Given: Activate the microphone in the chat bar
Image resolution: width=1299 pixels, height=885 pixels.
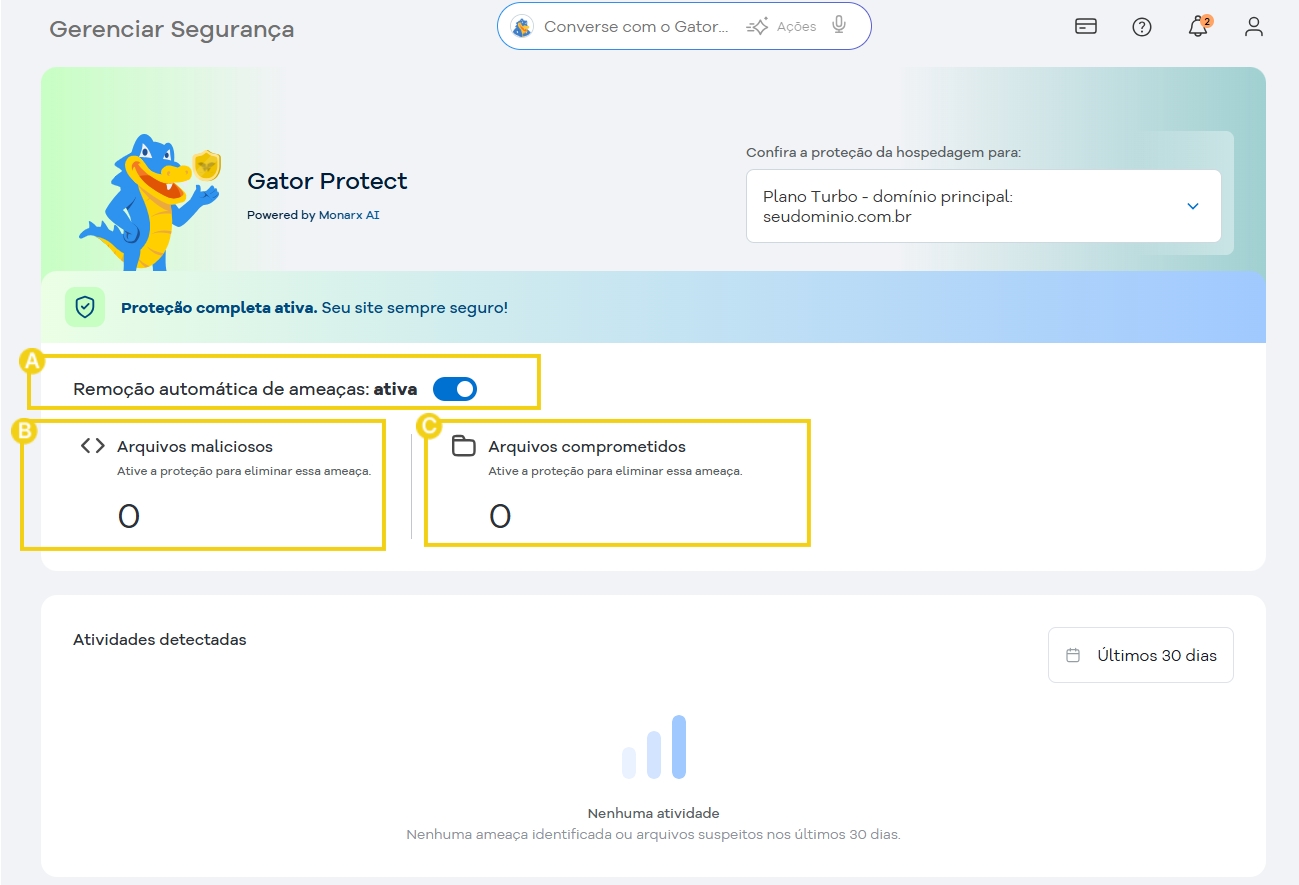Looking at the screenshot, I should click(838, 25).
